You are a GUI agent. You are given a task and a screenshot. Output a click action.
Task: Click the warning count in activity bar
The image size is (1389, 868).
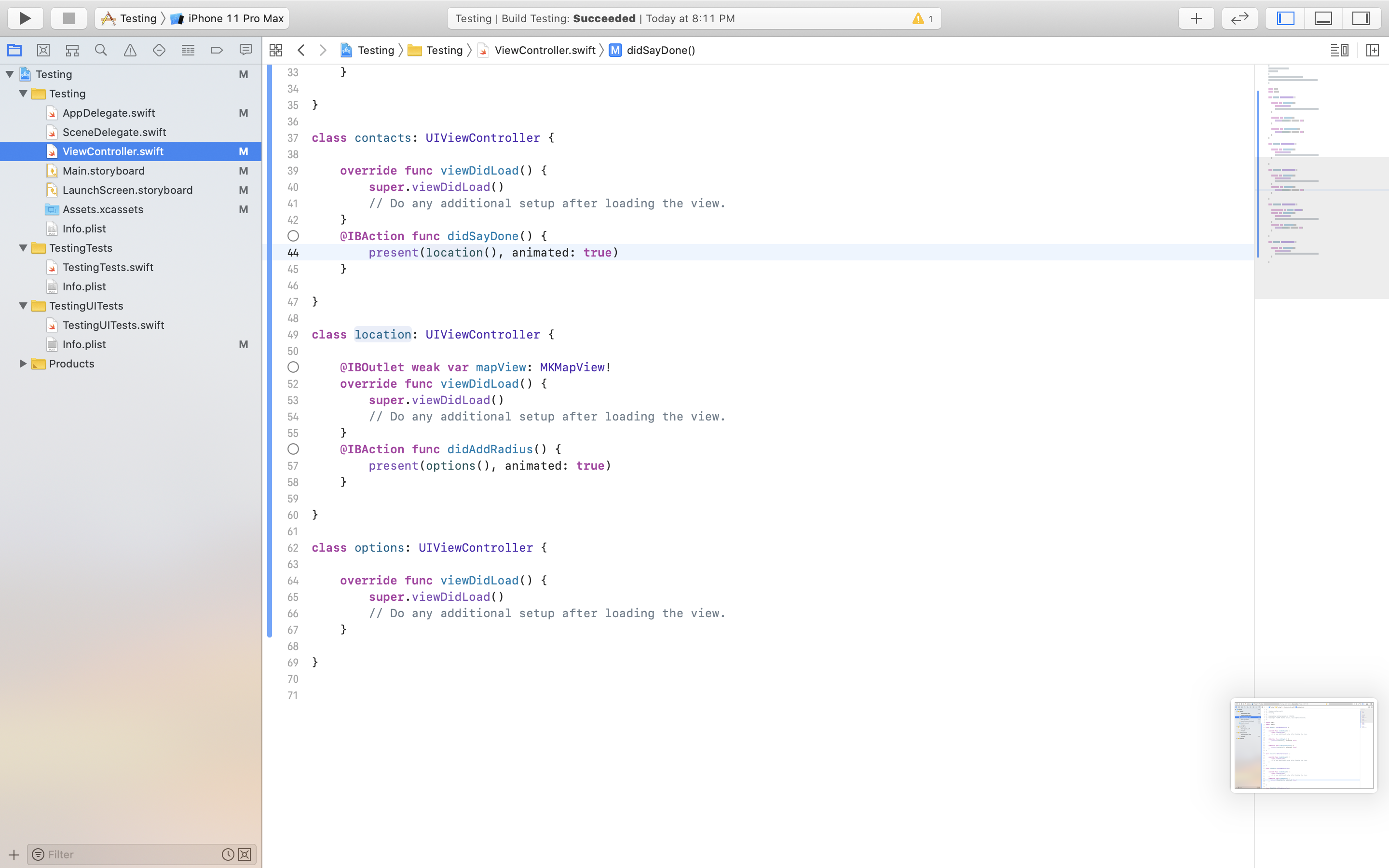tap(923, 18)
